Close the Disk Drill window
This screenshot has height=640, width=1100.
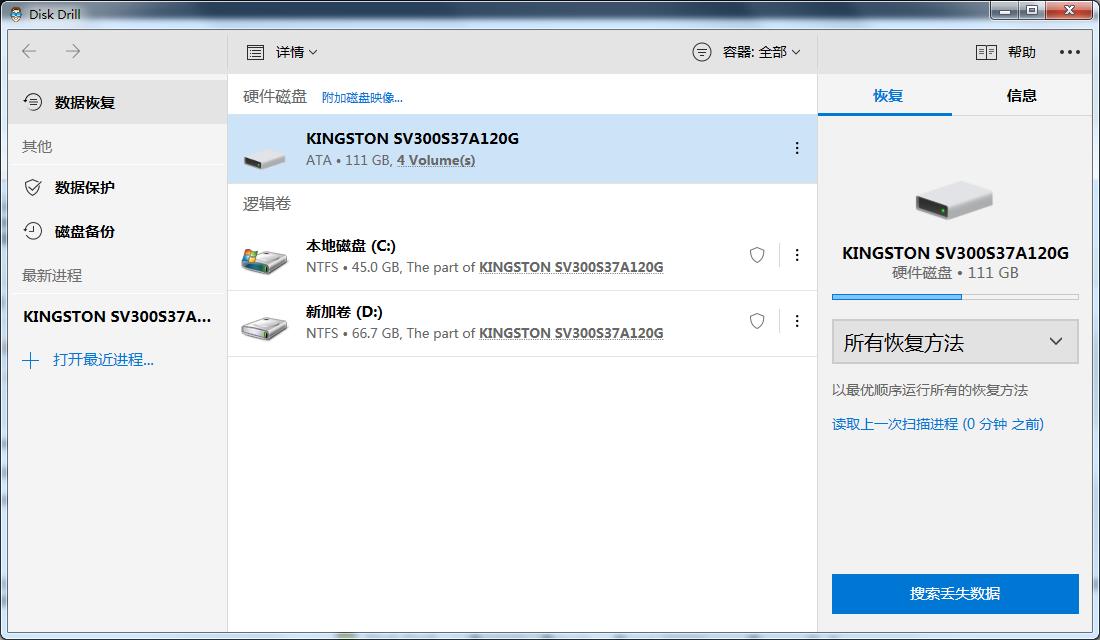(x=1069, y=11)
